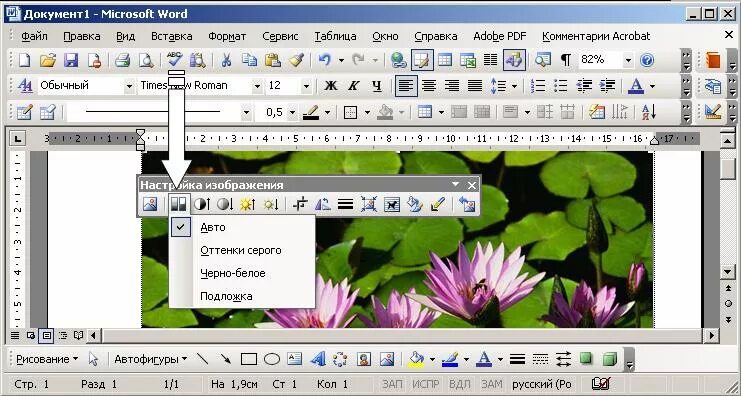Expand the line style dropdown arrow
Screen dimensions: 741x396
[246, 112]
